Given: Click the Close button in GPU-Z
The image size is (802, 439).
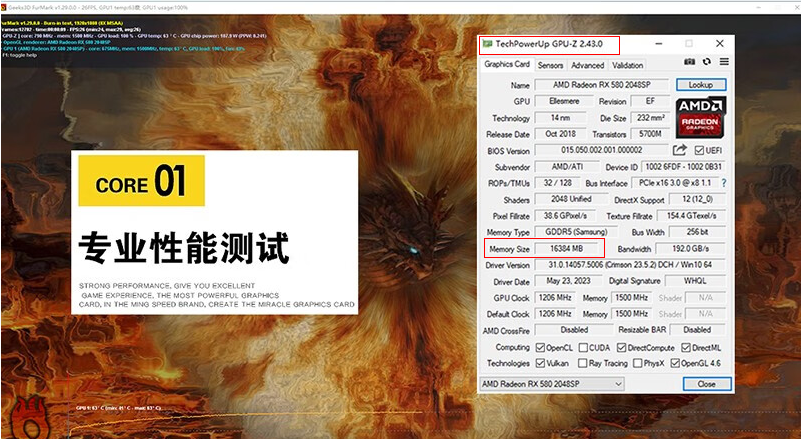Looking at the screenshot, I should pyautogui.click(x=706, y=384).
